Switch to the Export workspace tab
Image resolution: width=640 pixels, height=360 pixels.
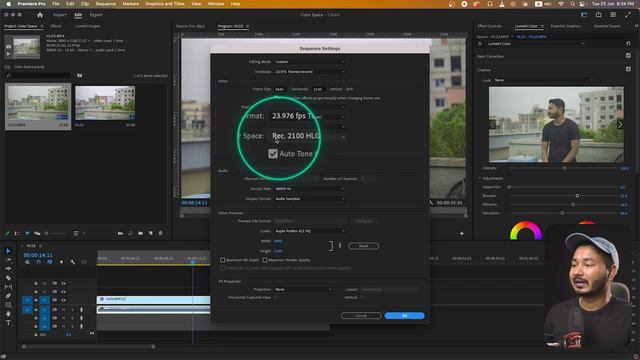point(96,15)
